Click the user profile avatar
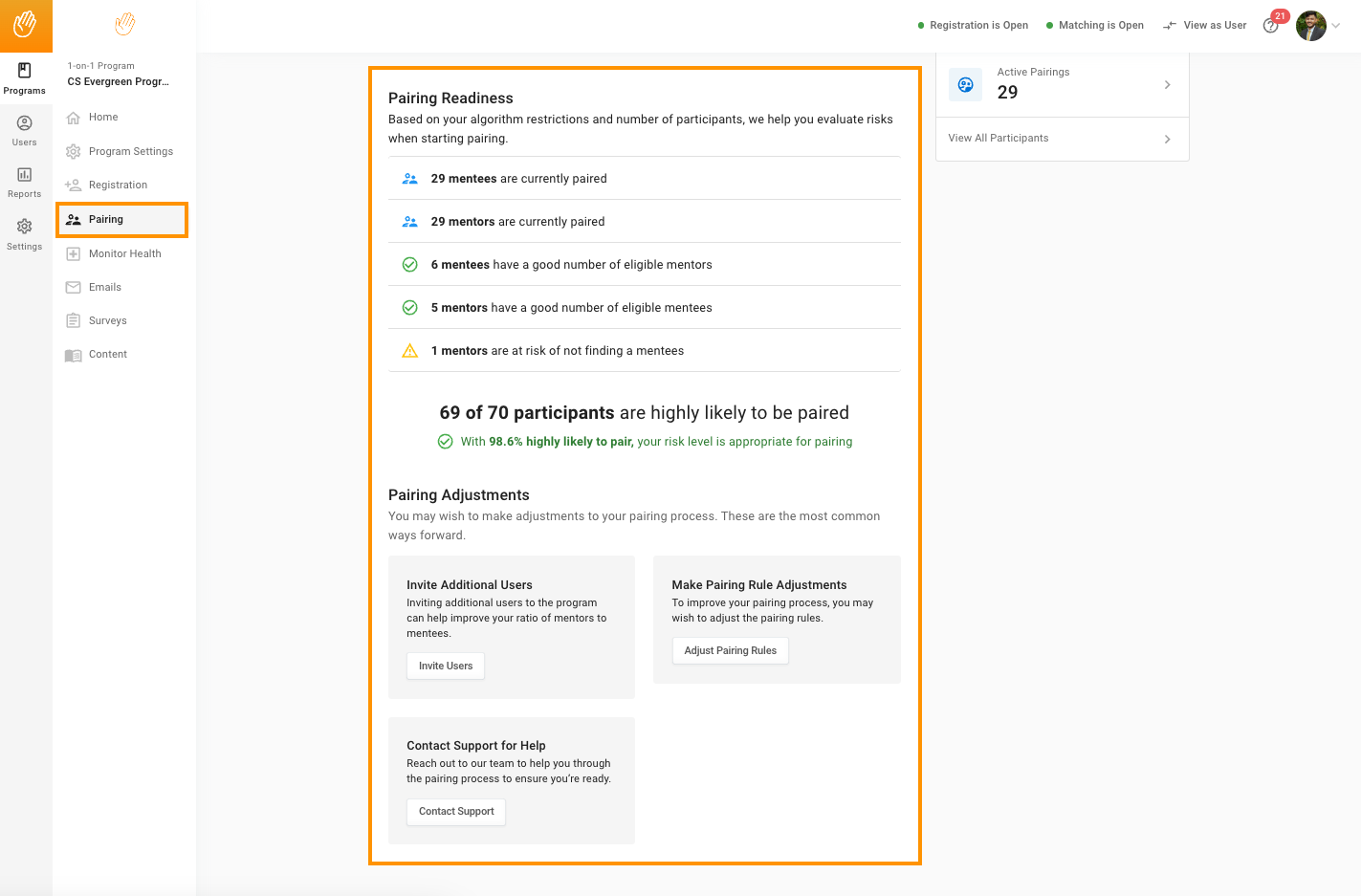 (1311, 26)
